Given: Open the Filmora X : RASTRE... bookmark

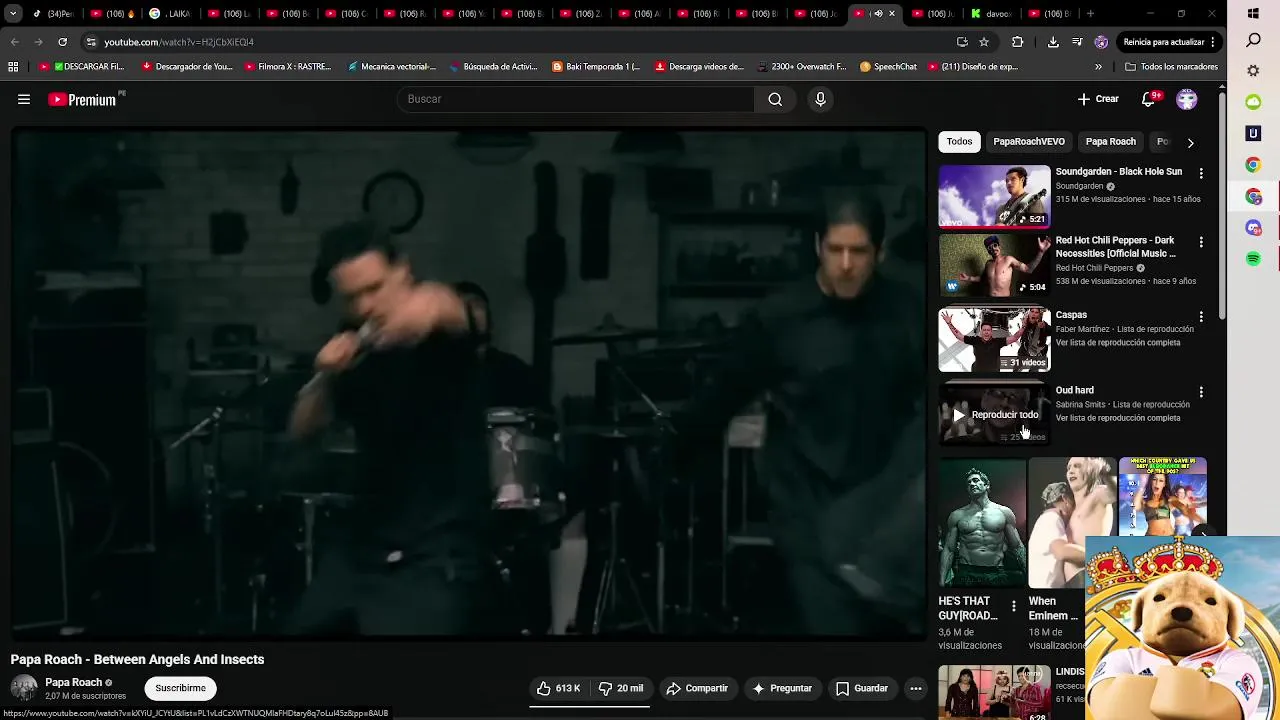Looking at the screenshot, I should coord(286,67).
